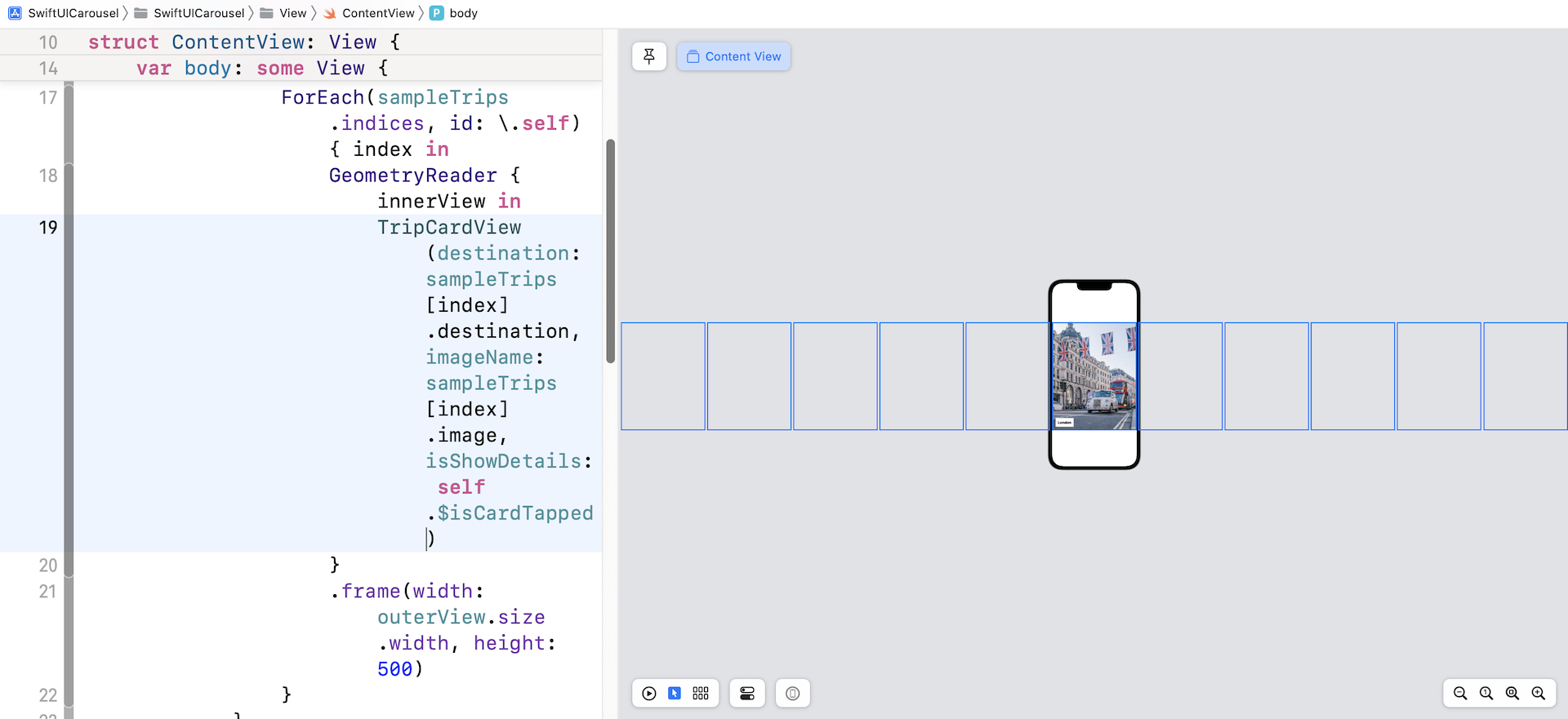Open ContentView file in the jump bar

coord(369,13)
